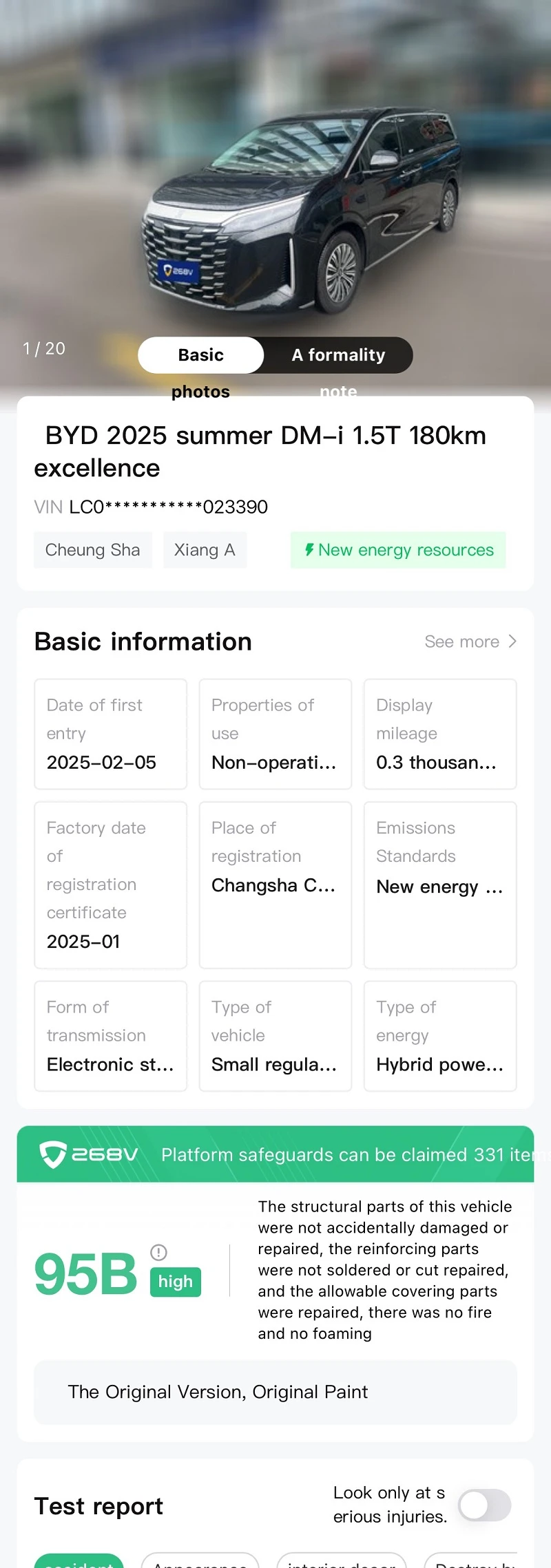This screenshot has width=551, height=1568.
Task: Switch to Basic photos tab
Action: coord(200,355)
